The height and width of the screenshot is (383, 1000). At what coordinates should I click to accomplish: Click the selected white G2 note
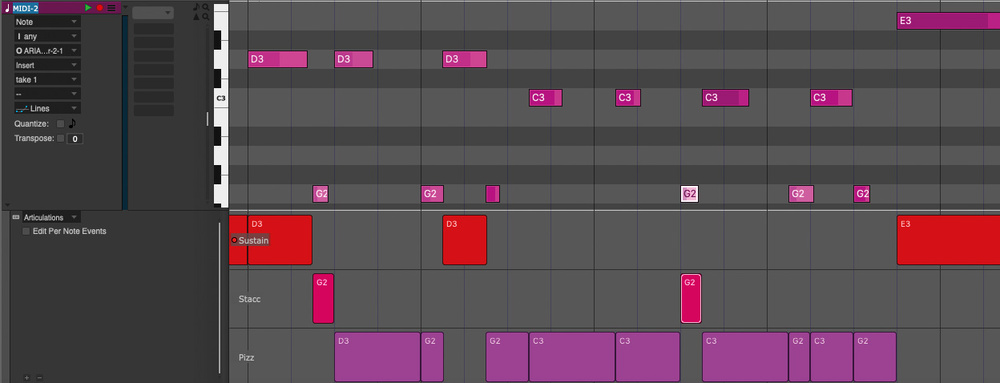pos(689,194)
